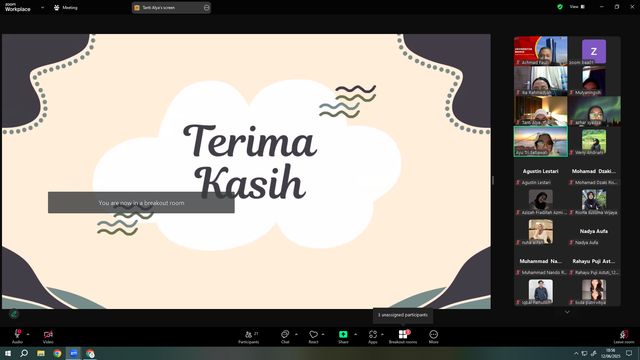This screenshot has width=640, height=360.
Task: Select Ika Rahmadyah's video tile
Action: point(540,81)
